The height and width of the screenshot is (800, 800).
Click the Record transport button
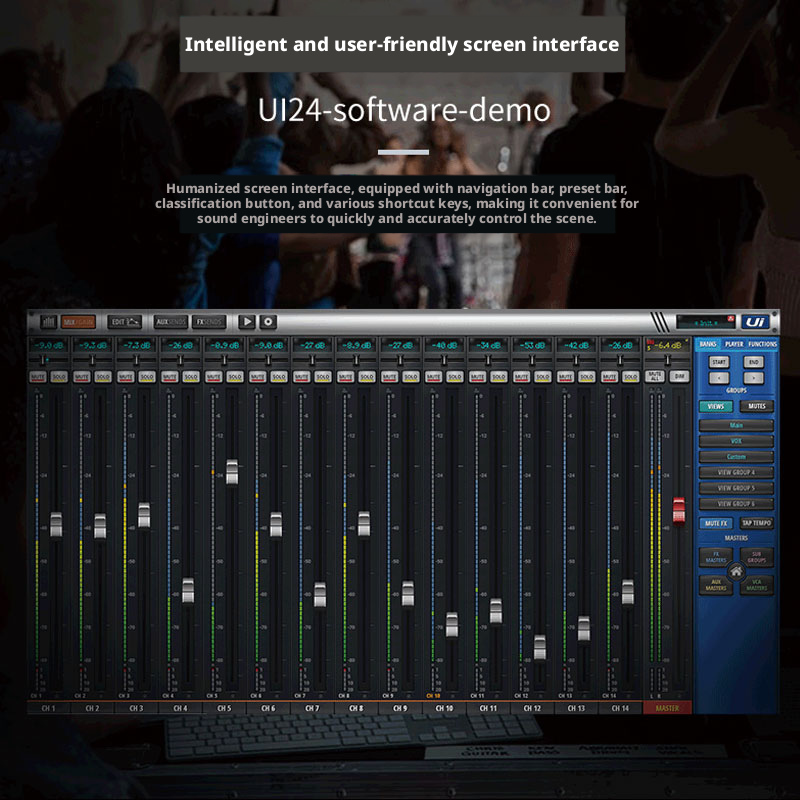click(x=268, y=321)
